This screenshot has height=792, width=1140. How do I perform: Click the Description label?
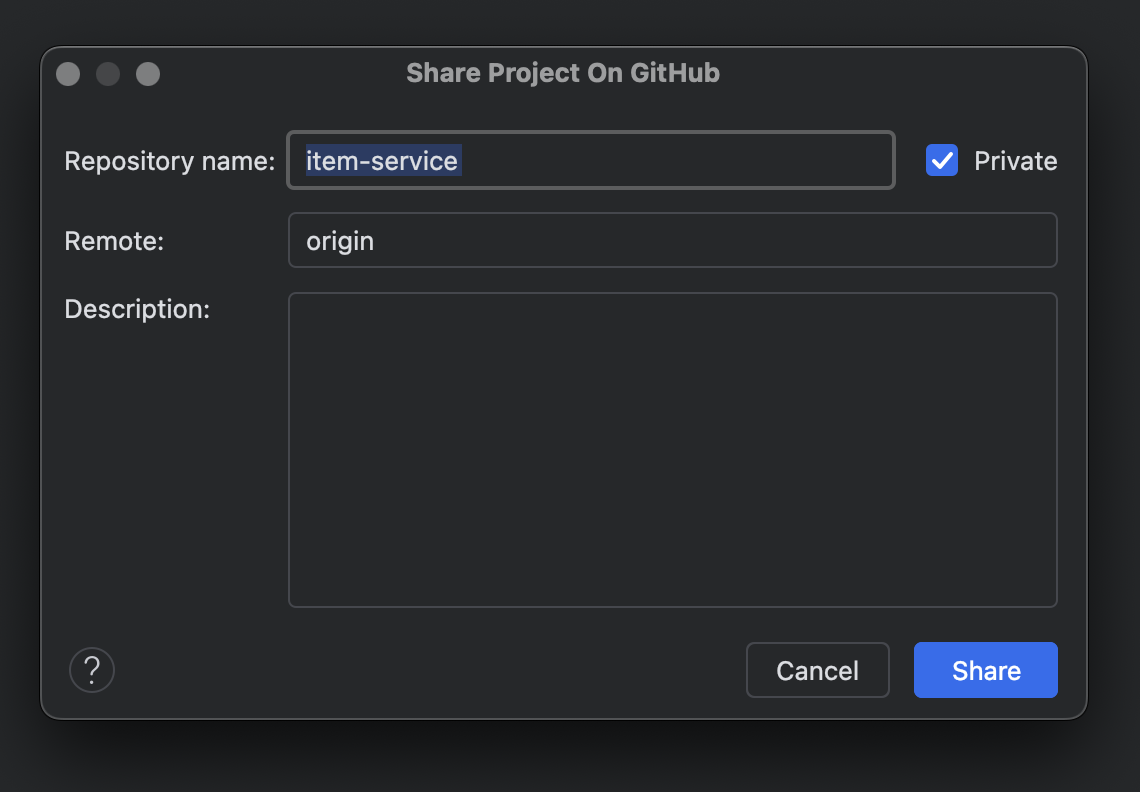pyautogui.click(x=137, y=309)
